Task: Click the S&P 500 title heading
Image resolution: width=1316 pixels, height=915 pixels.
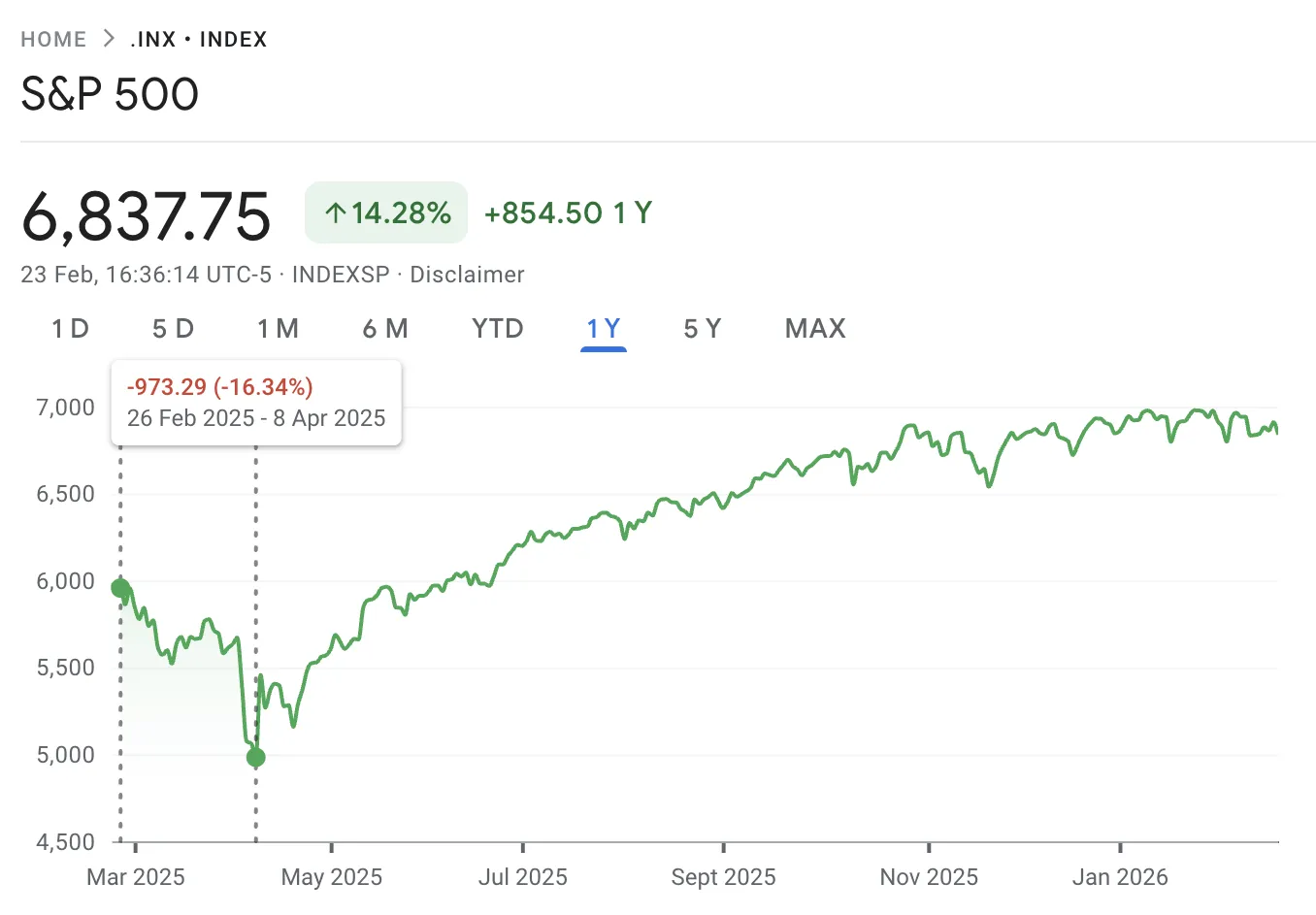Action: (x=110, y=93)
